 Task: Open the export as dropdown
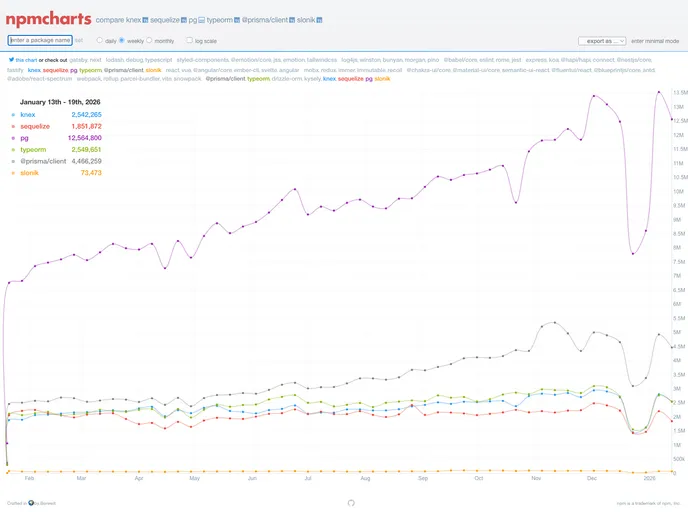click(601, 41)
